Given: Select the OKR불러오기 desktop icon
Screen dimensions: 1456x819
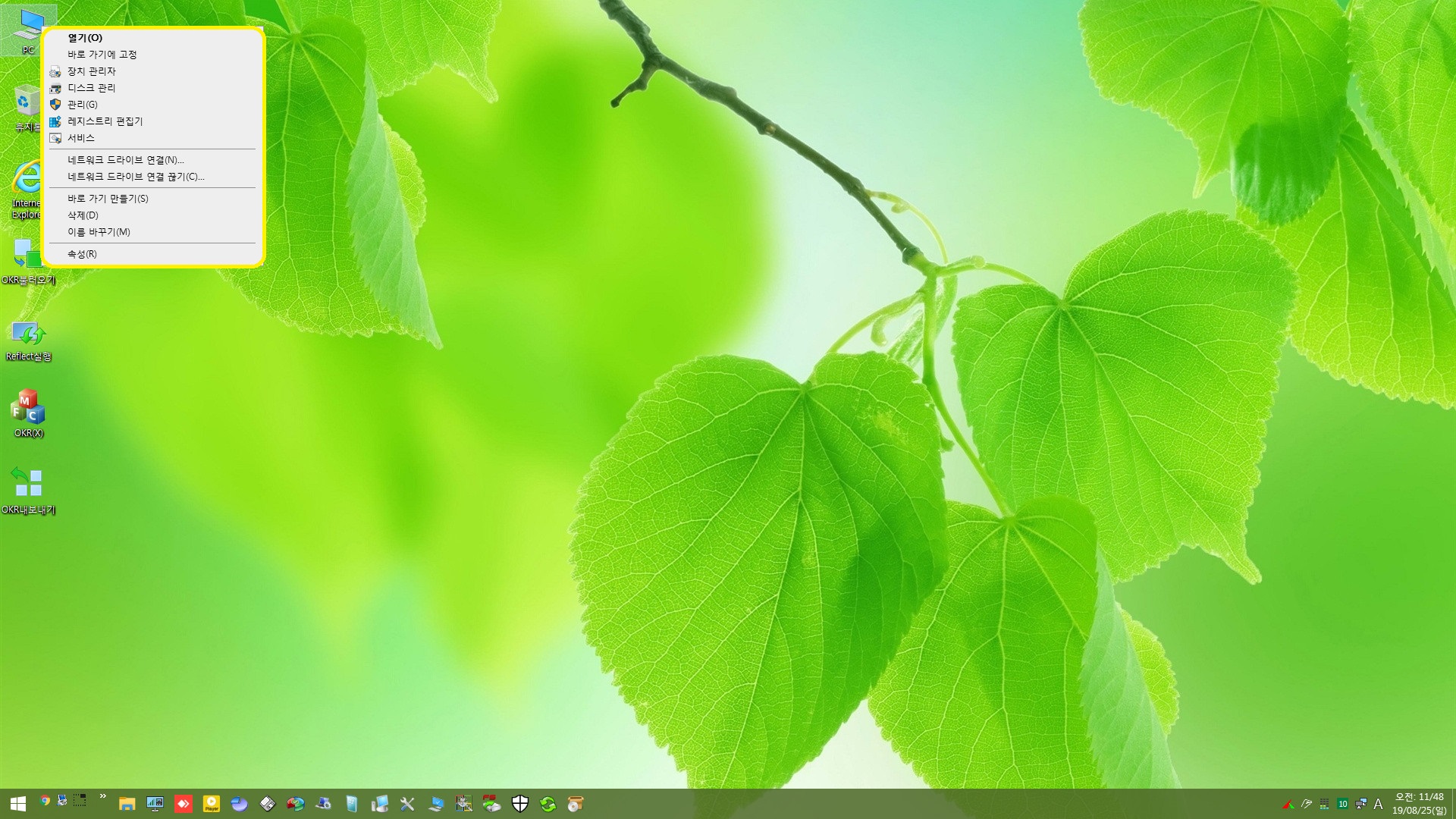Looking at the screenshot, I should point(28,262).
